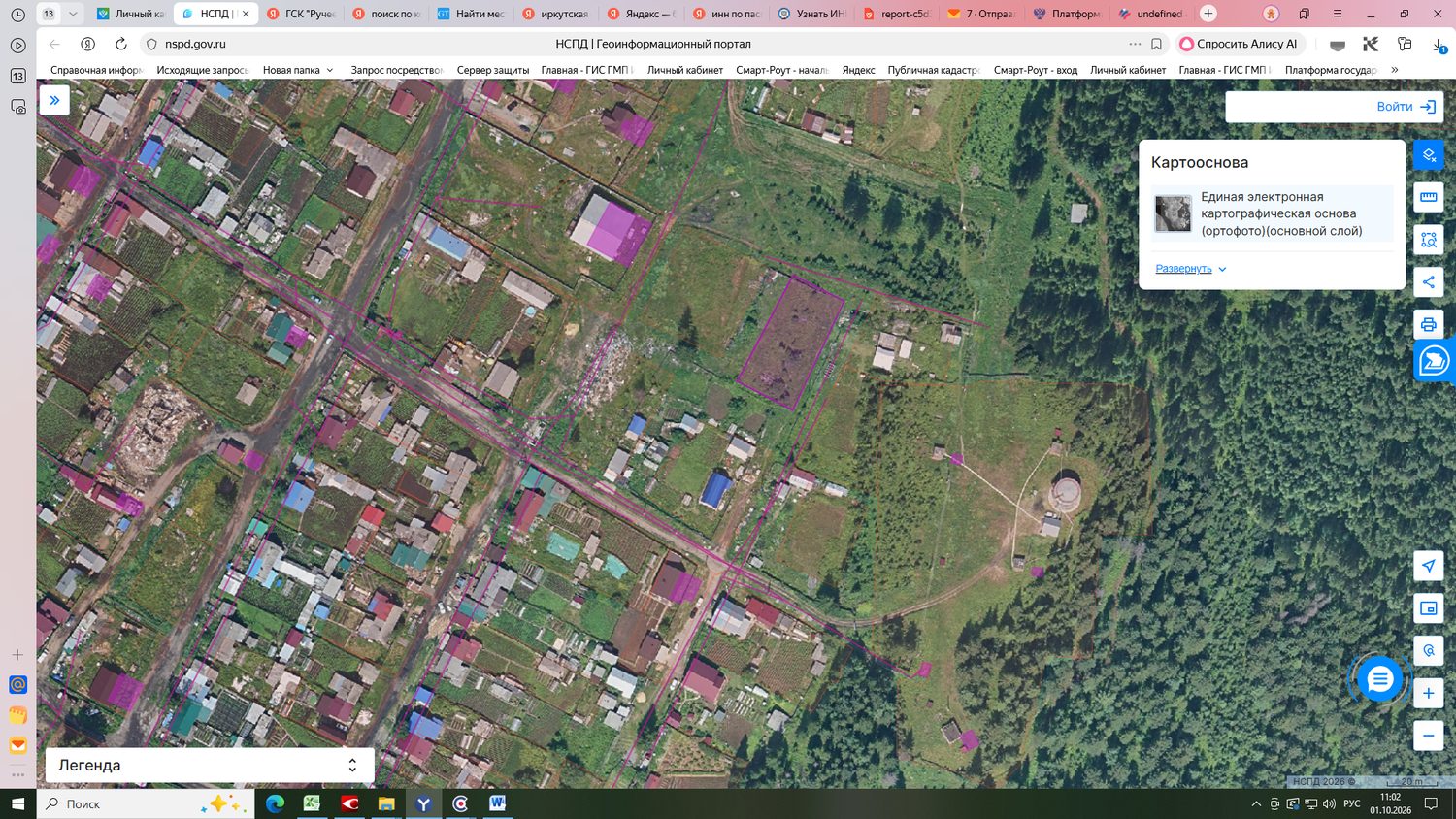Activate the search-by-area selection tool
The height and width of the screenshot is (819, 1456).
(x=1429, y=240)
